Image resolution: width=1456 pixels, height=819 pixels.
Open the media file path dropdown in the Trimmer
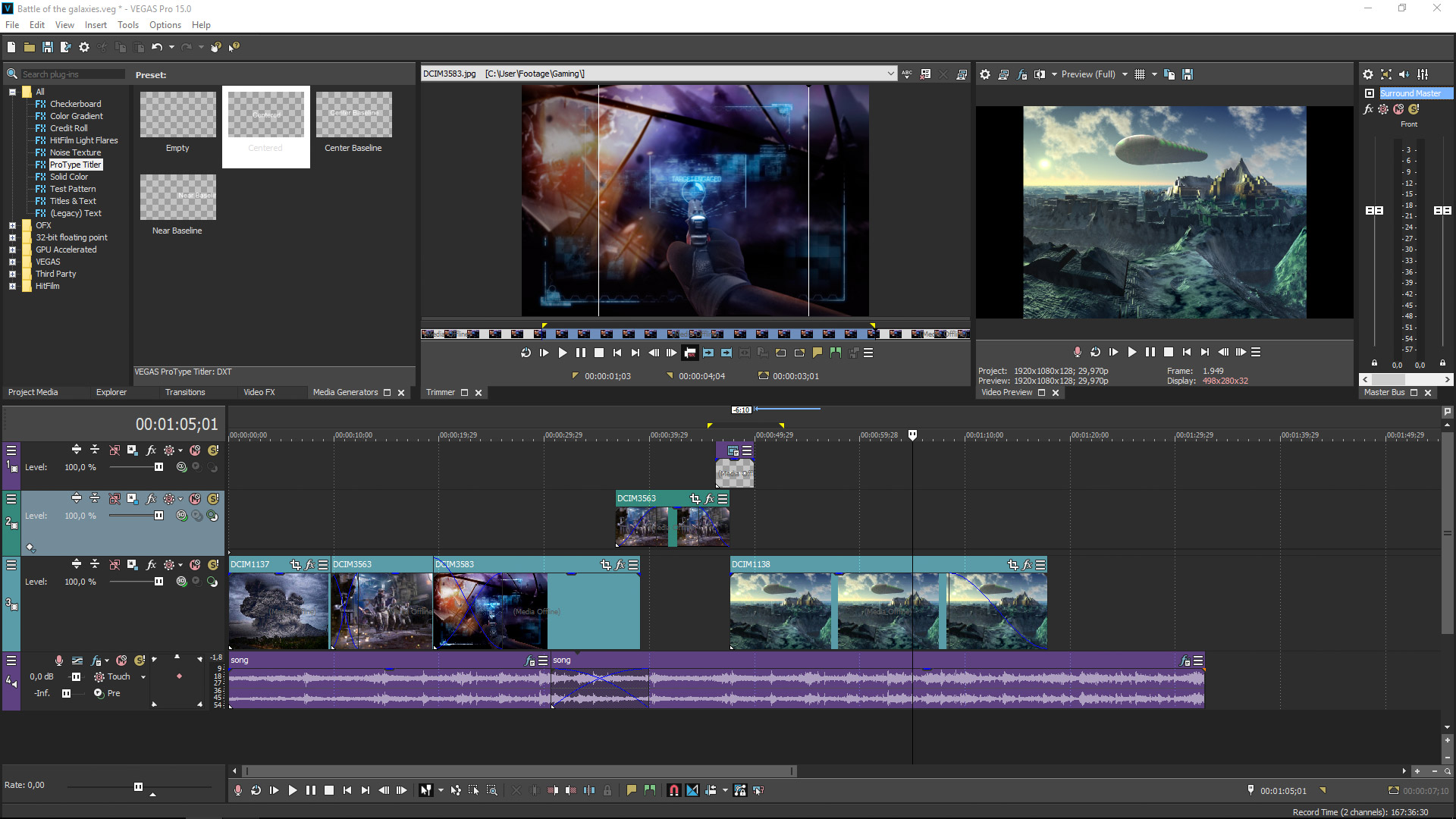pyautogui.click(x=893, y=74)
